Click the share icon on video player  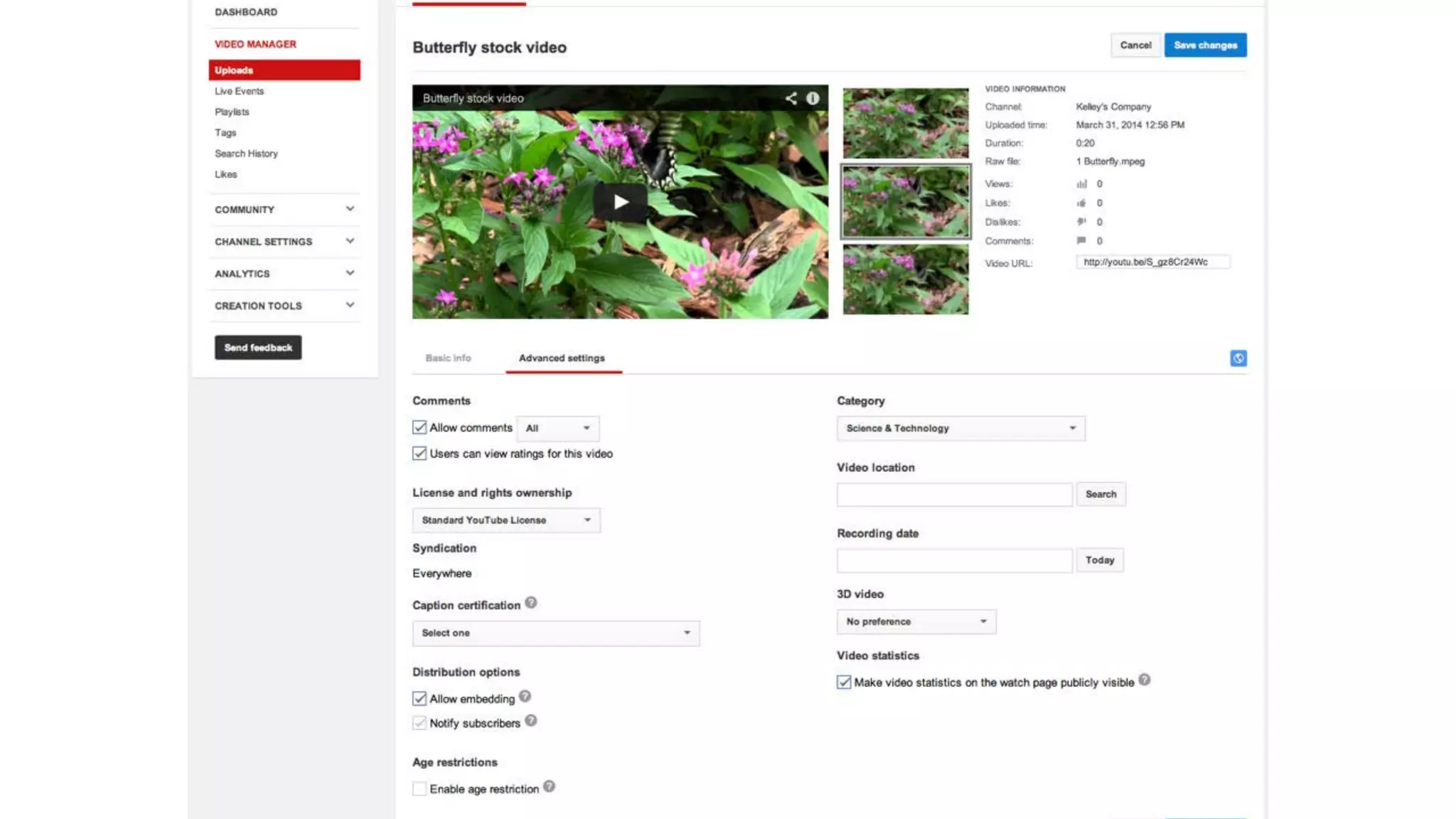(x=791, y=98)
